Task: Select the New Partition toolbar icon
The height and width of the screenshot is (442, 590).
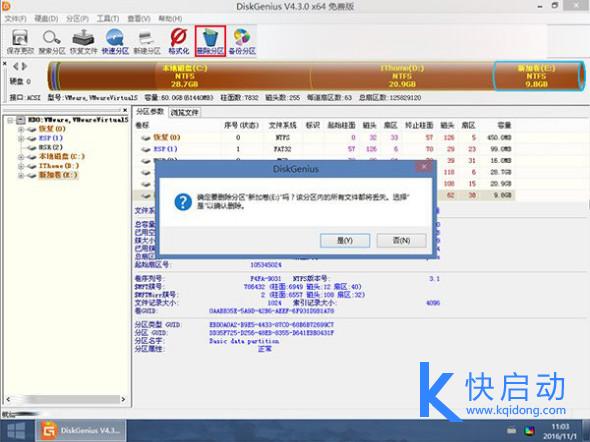Action: 146,41
